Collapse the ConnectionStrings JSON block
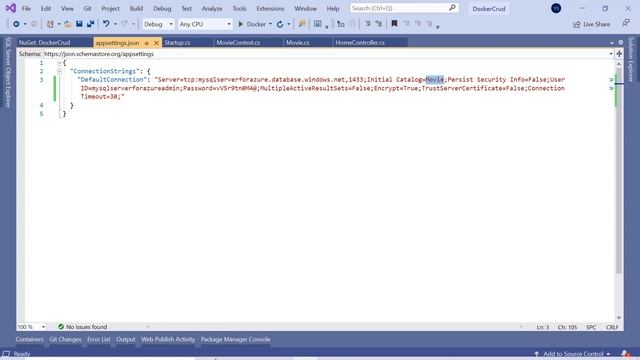This screenshot has width=640, height=360. point(60,71)
